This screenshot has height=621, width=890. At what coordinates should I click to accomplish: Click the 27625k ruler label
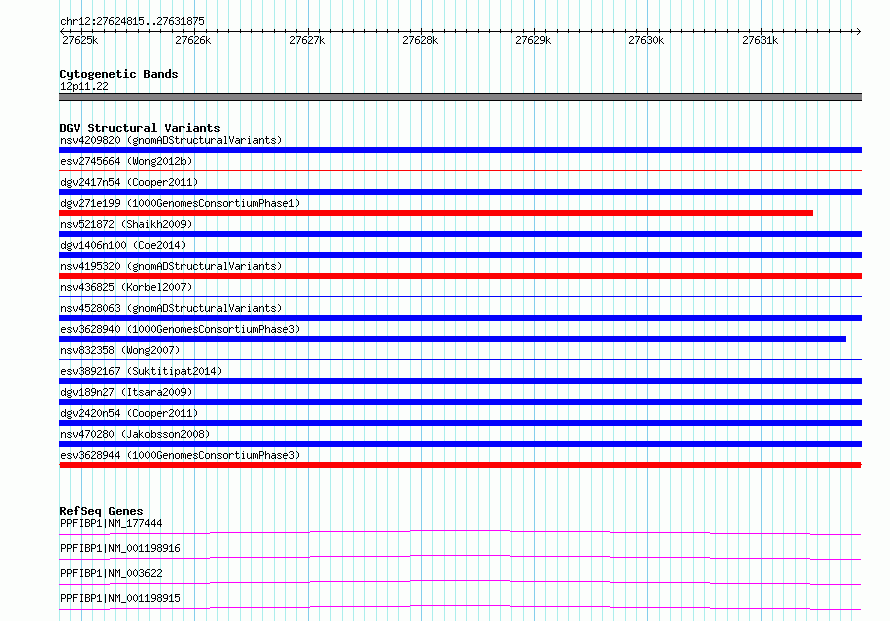[x=80, y=40]
